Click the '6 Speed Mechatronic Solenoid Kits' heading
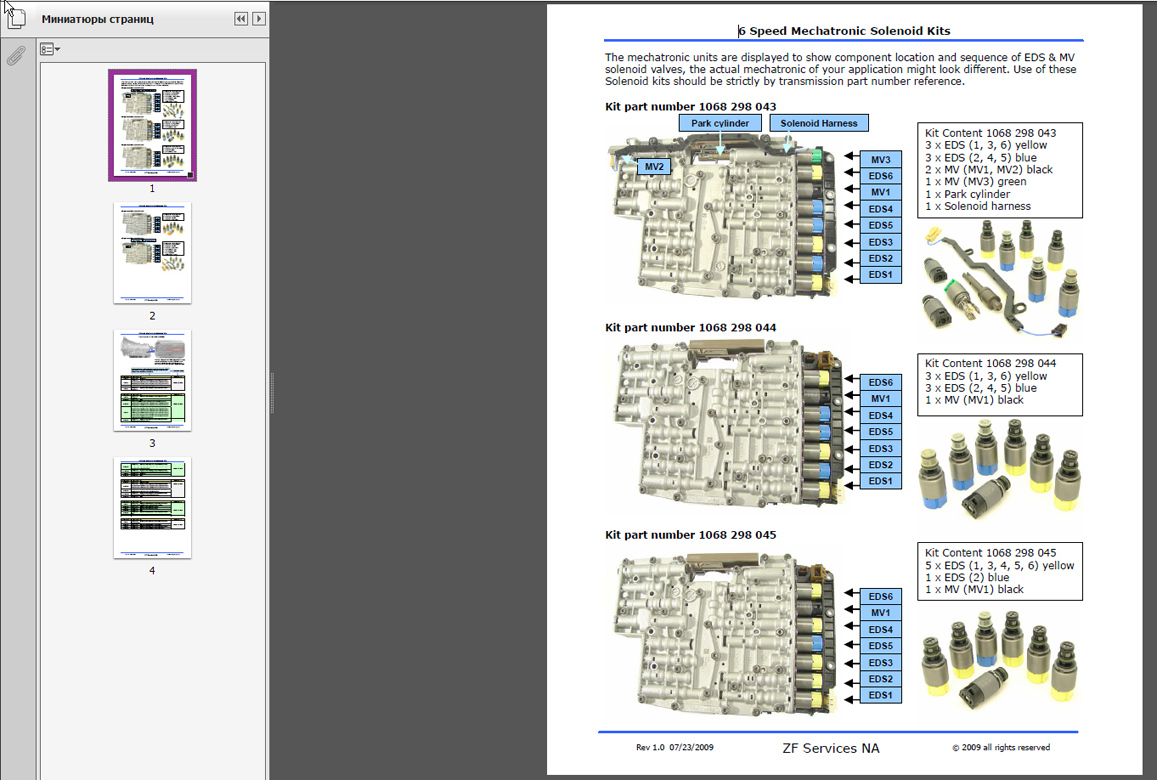 point(843,31)
